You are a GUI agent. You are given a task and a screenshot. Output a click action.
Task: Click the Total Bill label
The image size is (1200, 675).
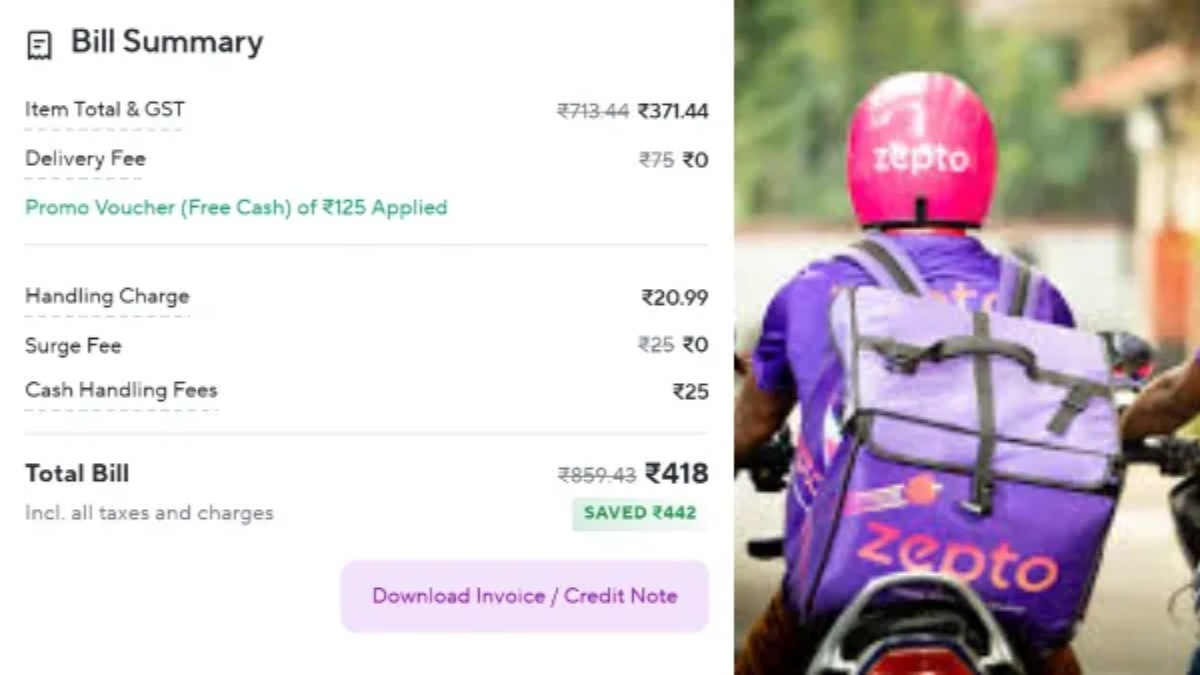(x=77, y=474)
